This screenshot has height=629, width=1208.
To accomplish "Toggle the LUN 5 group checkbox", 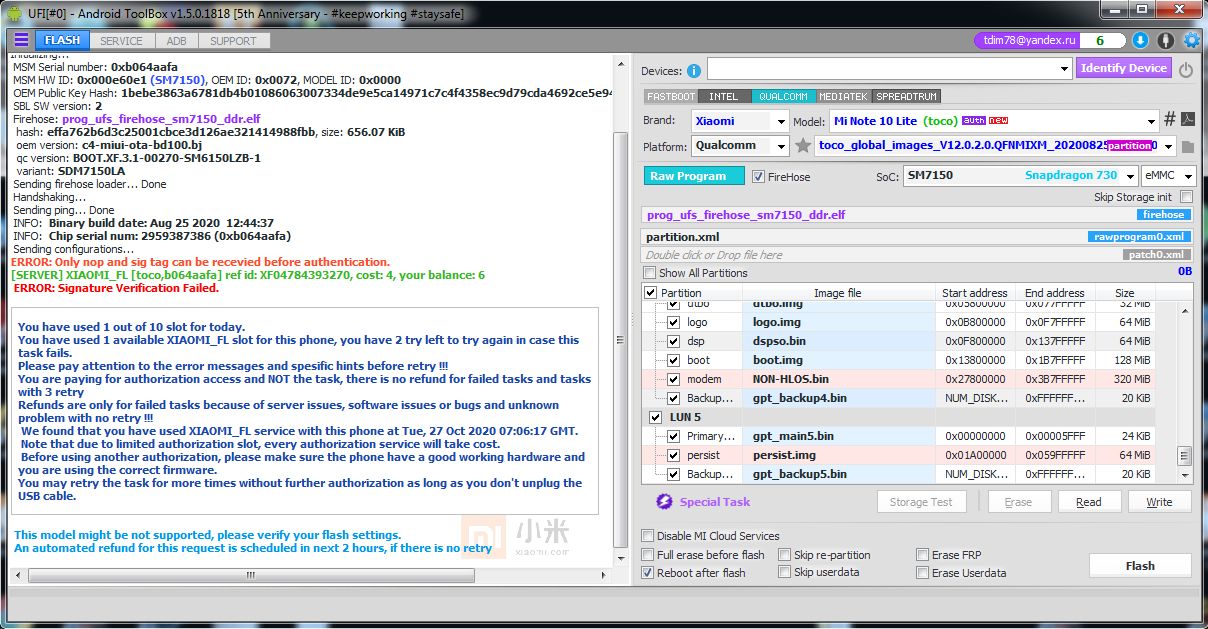I will [656, 418].
